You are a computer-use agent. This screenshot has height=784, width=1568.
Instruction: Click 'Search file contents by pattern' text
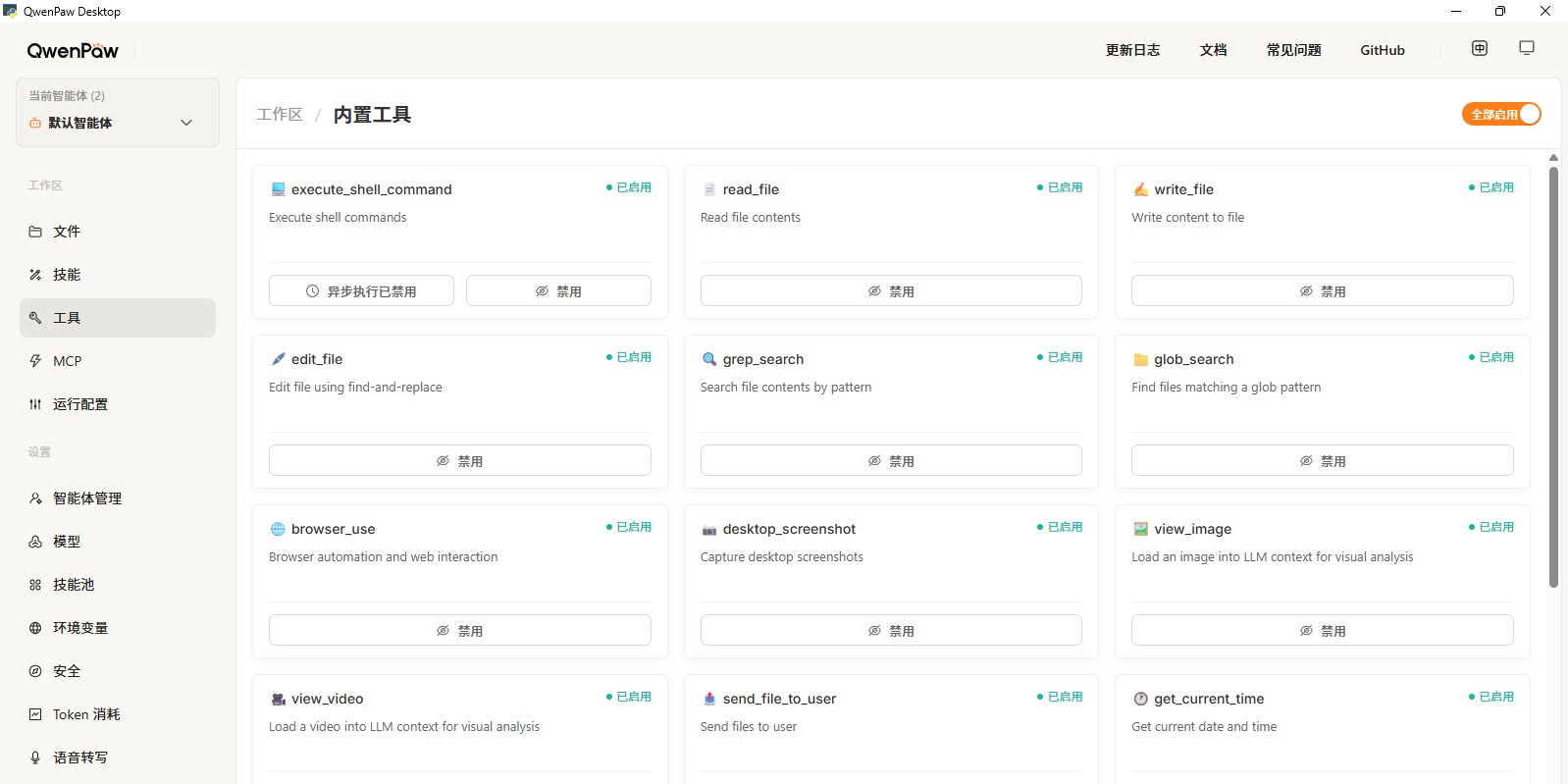tap(786, 388)
